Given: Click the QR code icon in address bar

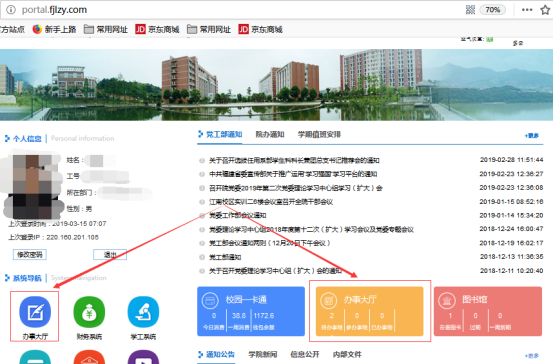Looking at the screenshot, I should tap(470, 10).
